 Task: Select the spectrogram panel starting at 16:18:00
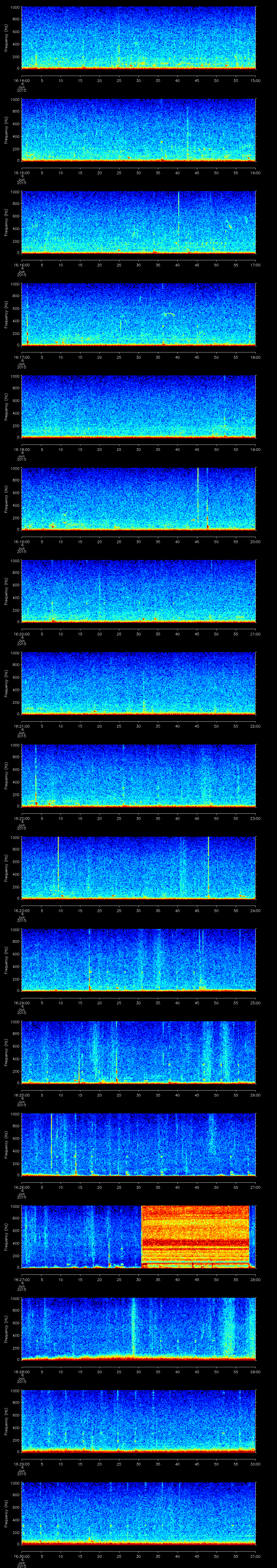point(138,407)
